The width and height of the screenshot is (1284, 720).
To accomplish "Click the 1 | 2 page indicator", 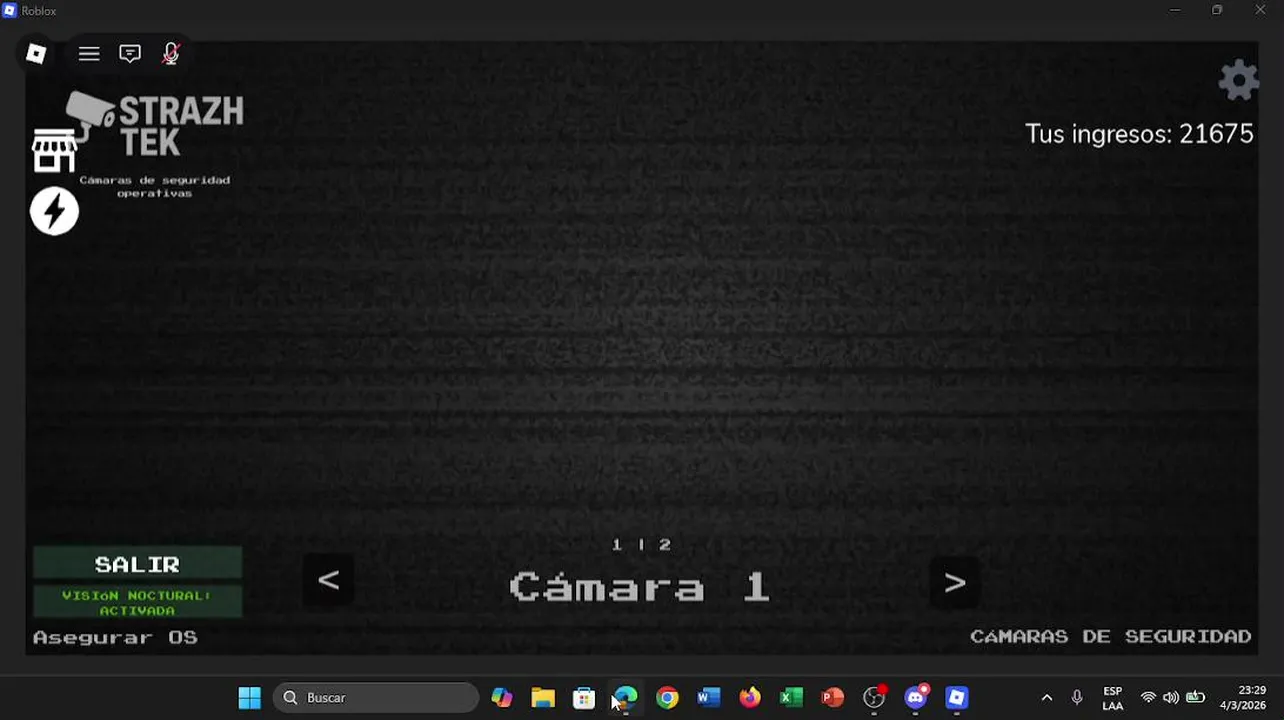I will [x=641, y=544].
